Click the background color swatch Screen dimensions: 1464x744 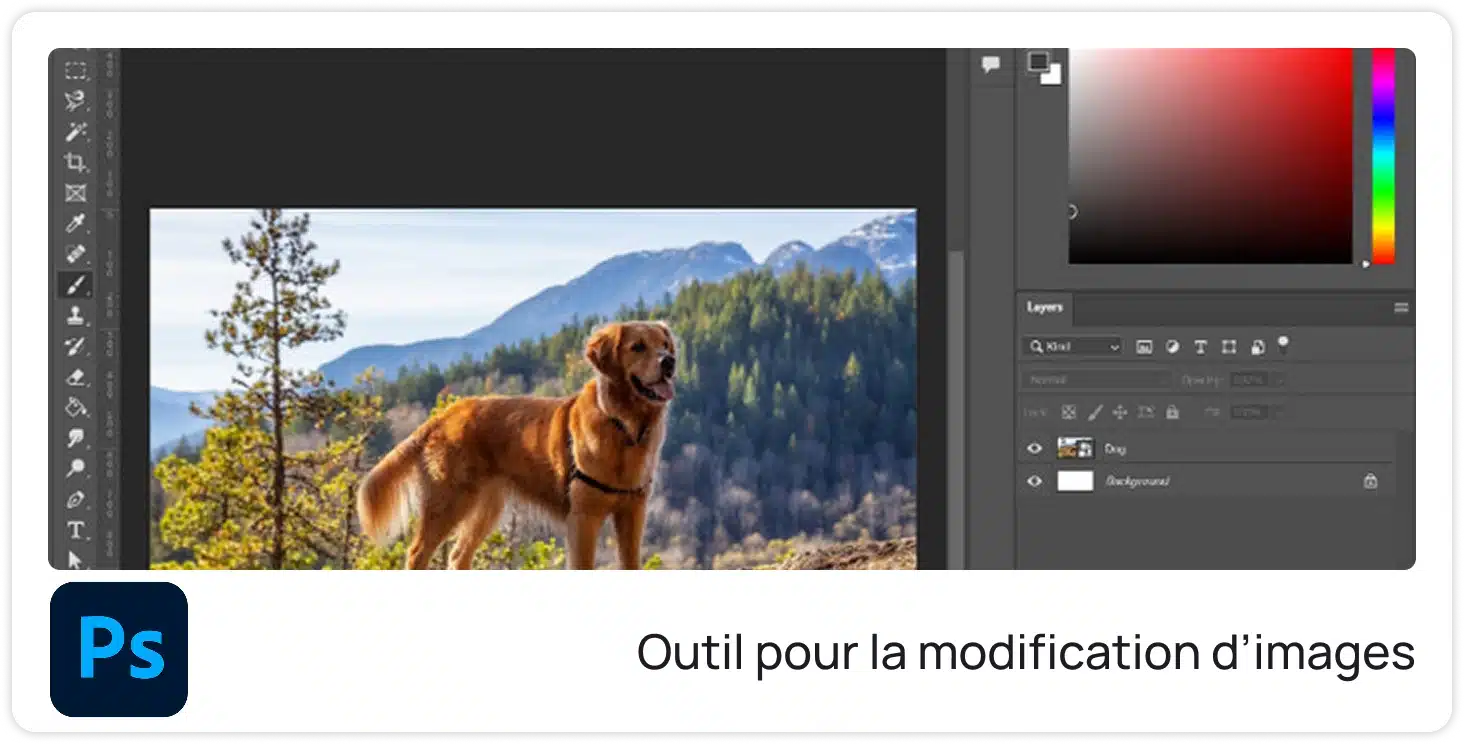(1053, 76)
